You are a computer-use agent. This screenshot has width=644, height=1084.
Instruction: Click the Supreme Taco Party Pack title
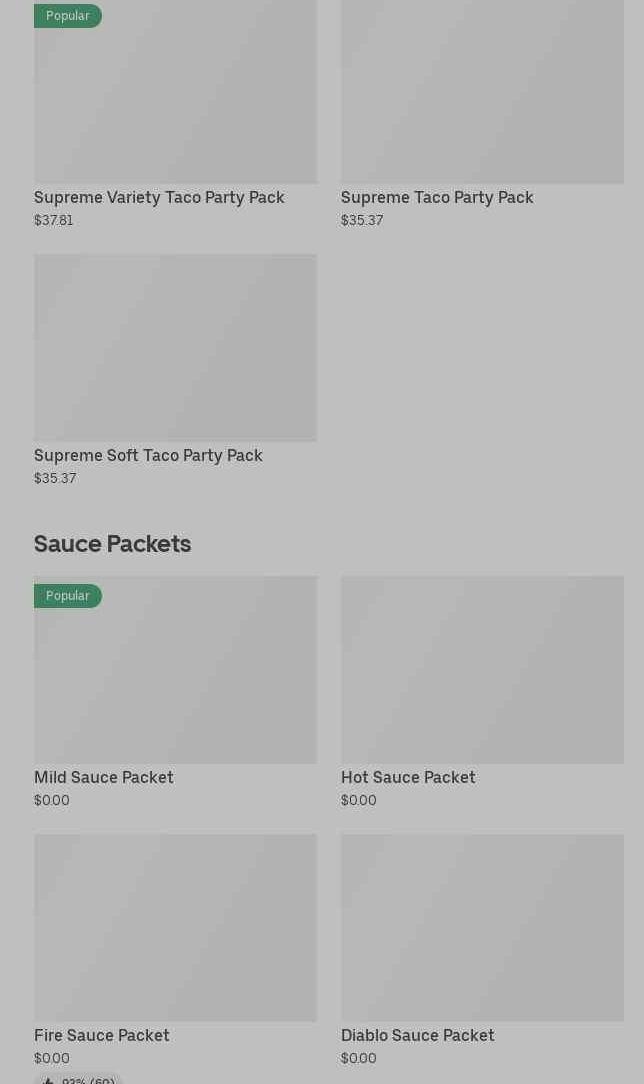(437, 197)
